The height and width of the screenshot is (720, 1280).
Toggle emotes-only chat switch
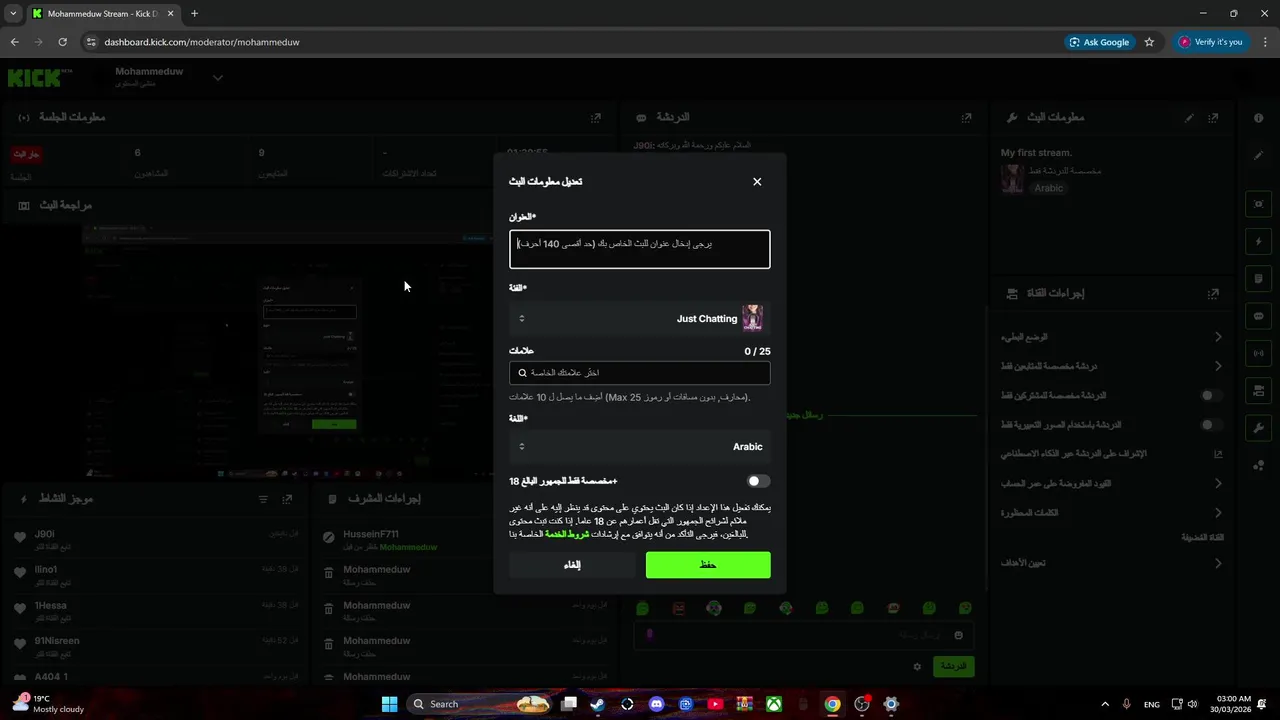pos(1211,425)
